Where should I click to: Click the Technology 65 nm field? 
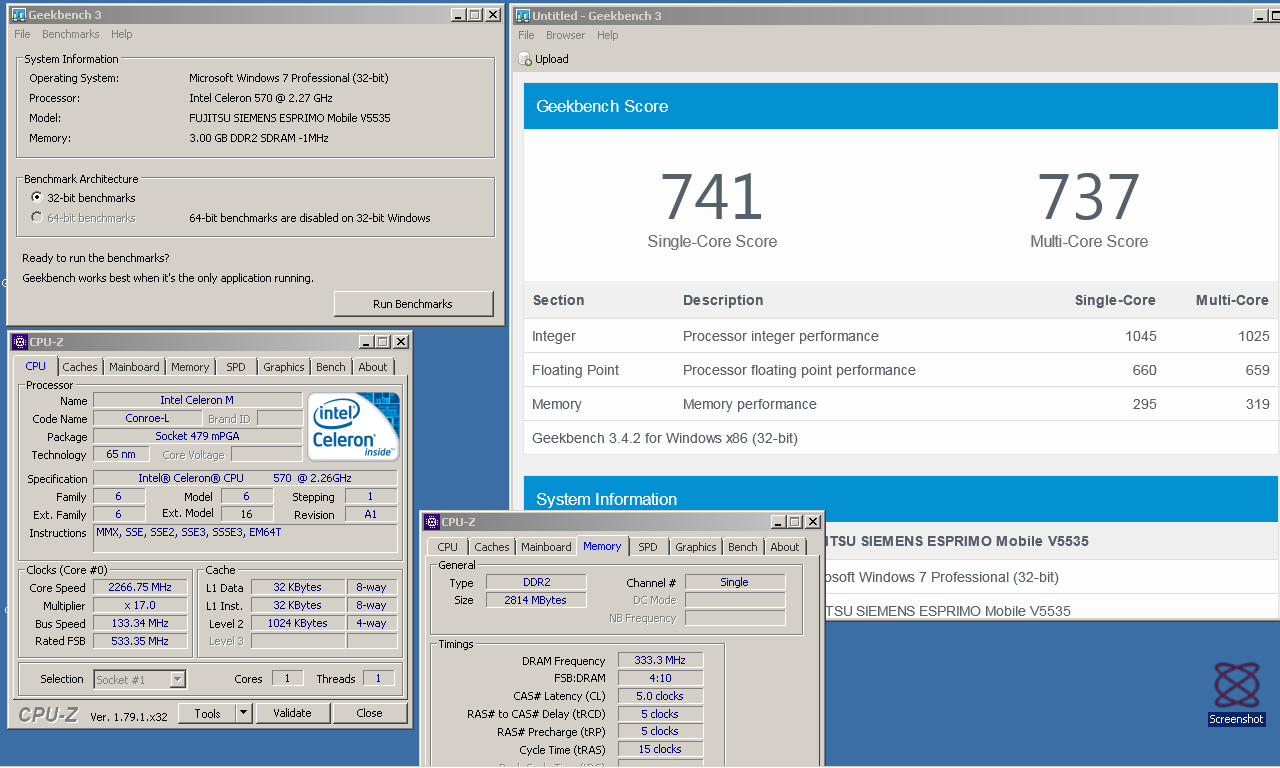point(120,455)
